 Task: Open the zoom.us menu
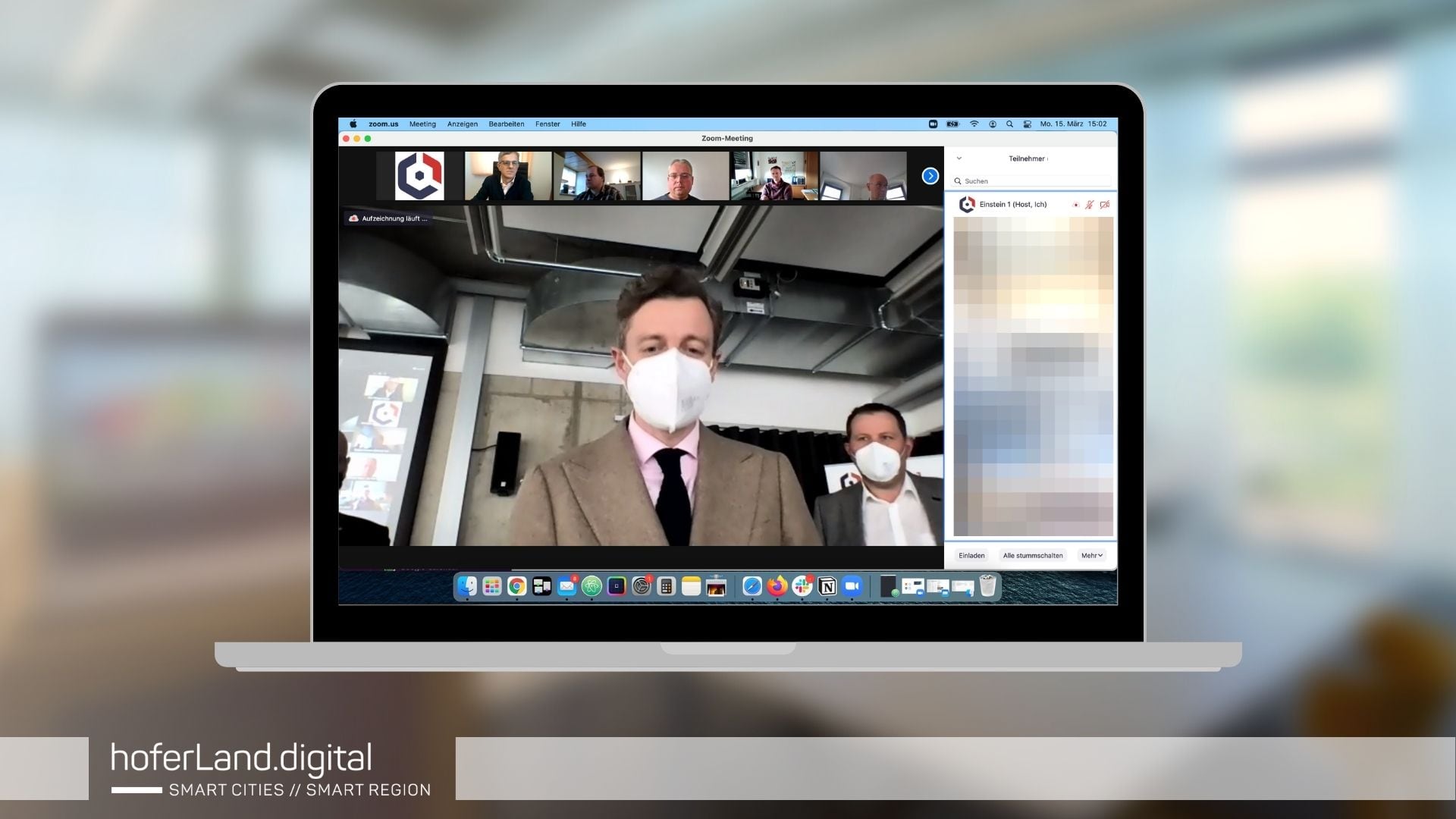(x=383, y=124)
